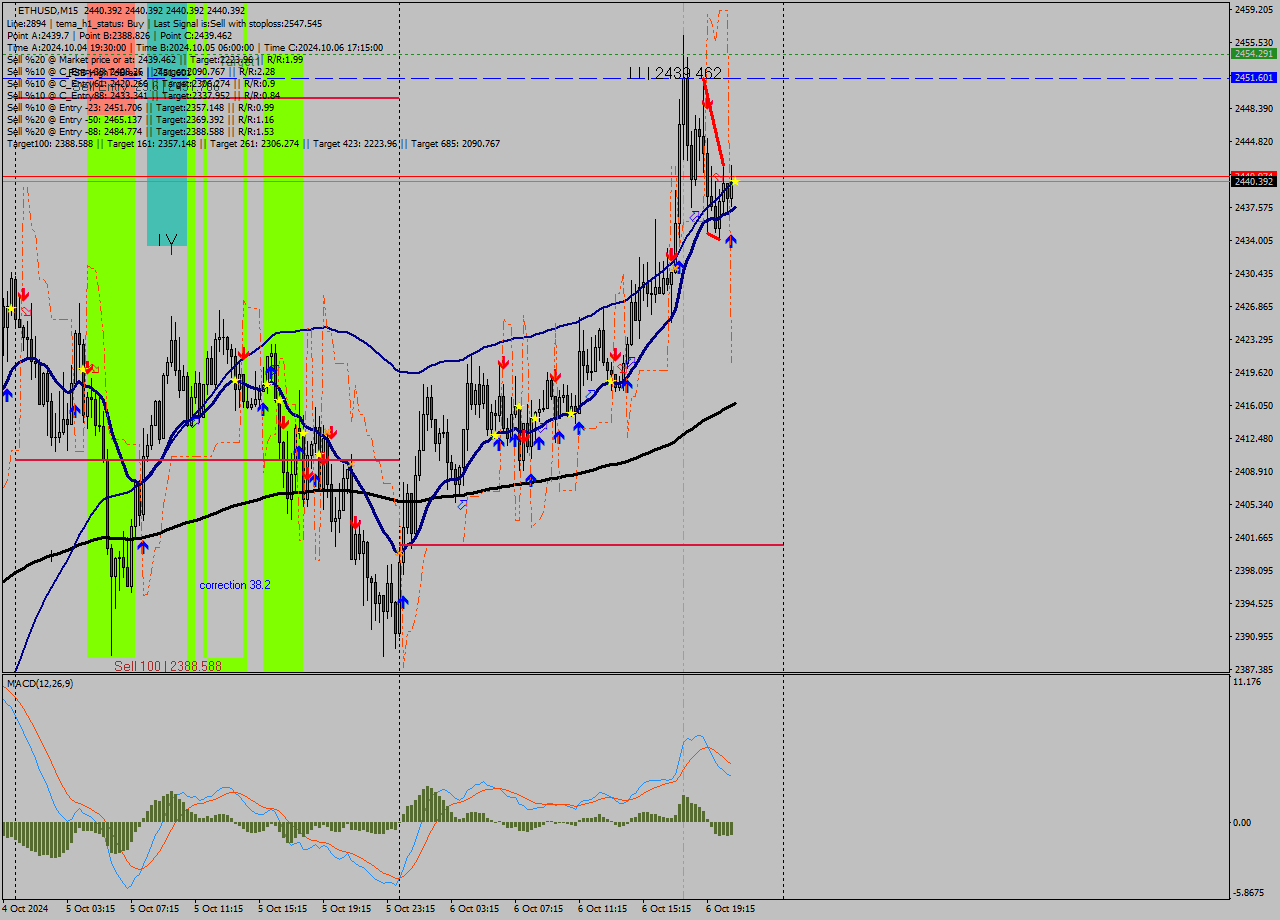This screenshot has width=1280, height=920.
Task: Click the -5.8675 MACD axis value
Action: coord(1250,893)
